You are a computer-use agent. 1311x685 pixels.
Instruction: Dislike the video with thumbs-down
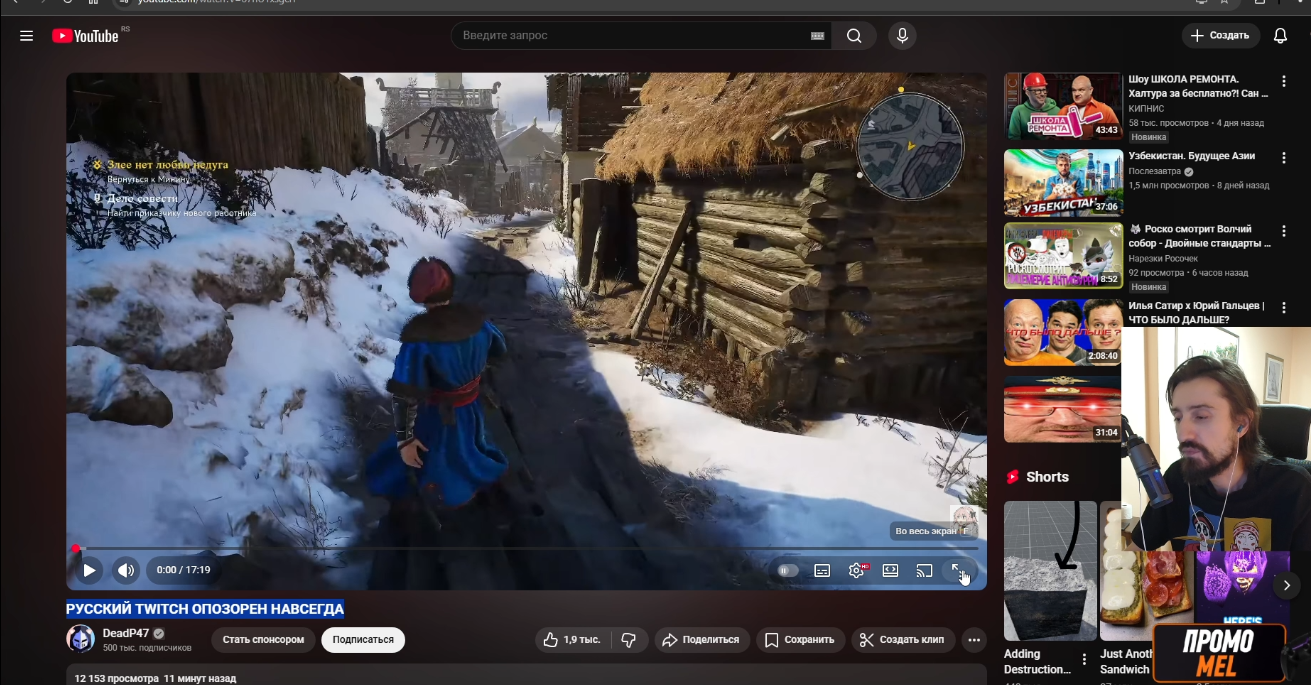[629, 640]
